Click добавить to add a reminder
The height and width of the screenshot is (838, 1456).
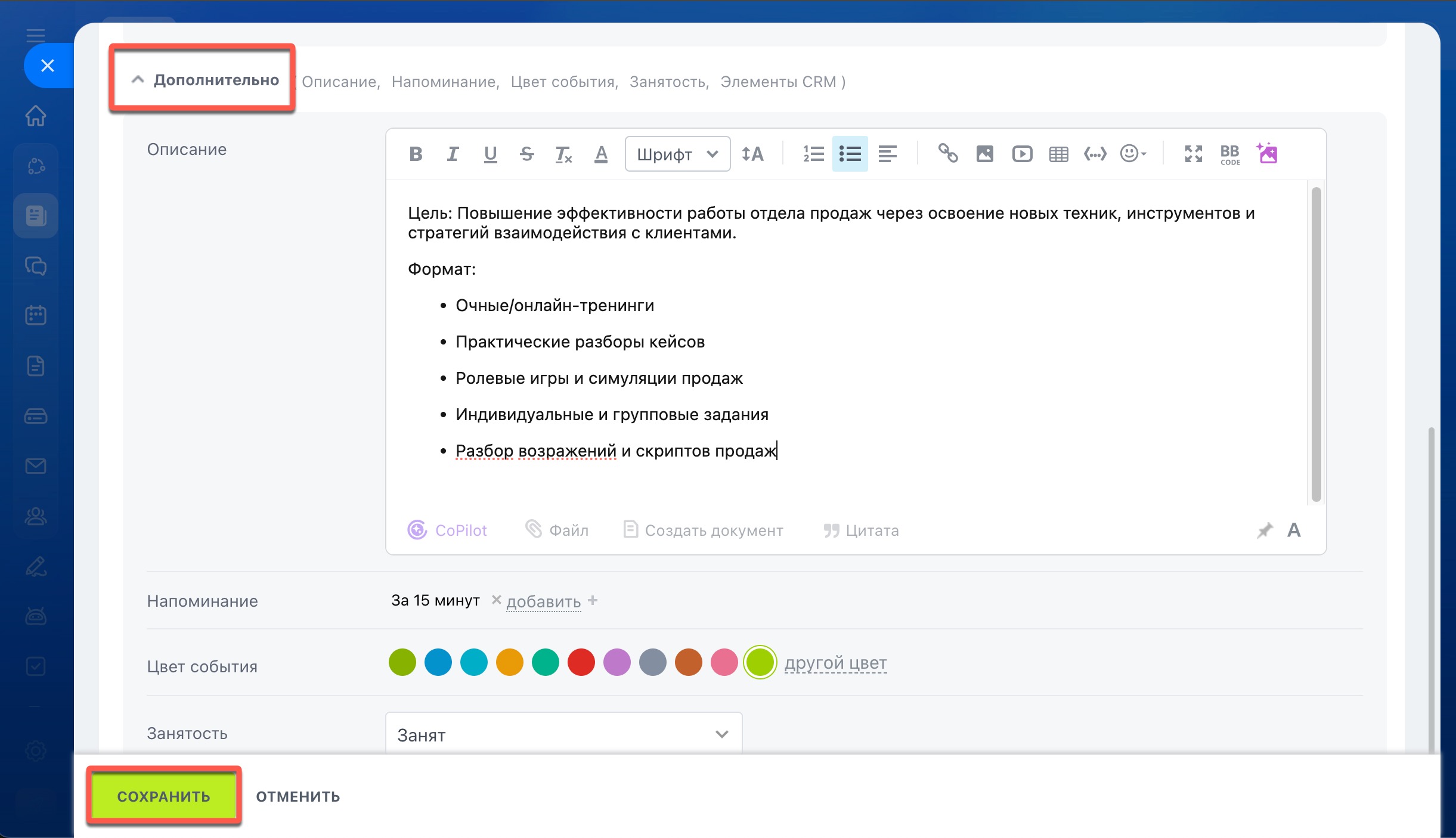[543, 601]
